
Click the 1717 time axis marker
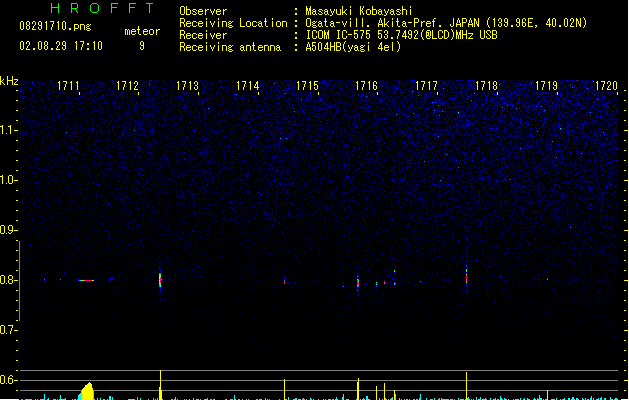tap(426, 86)
